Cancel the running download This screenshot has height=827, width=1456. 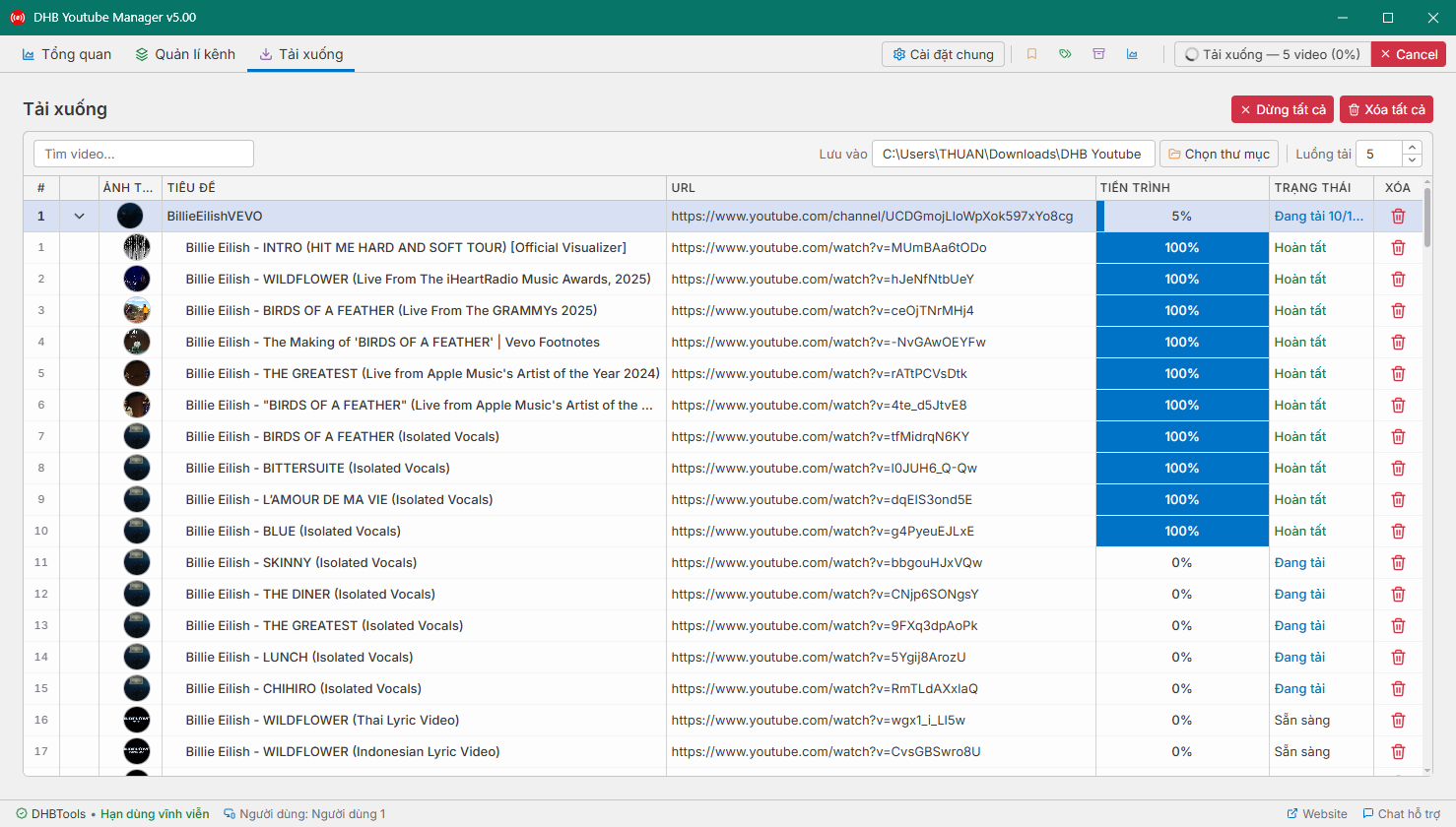pyautogui.click(x=1409, y=54)
